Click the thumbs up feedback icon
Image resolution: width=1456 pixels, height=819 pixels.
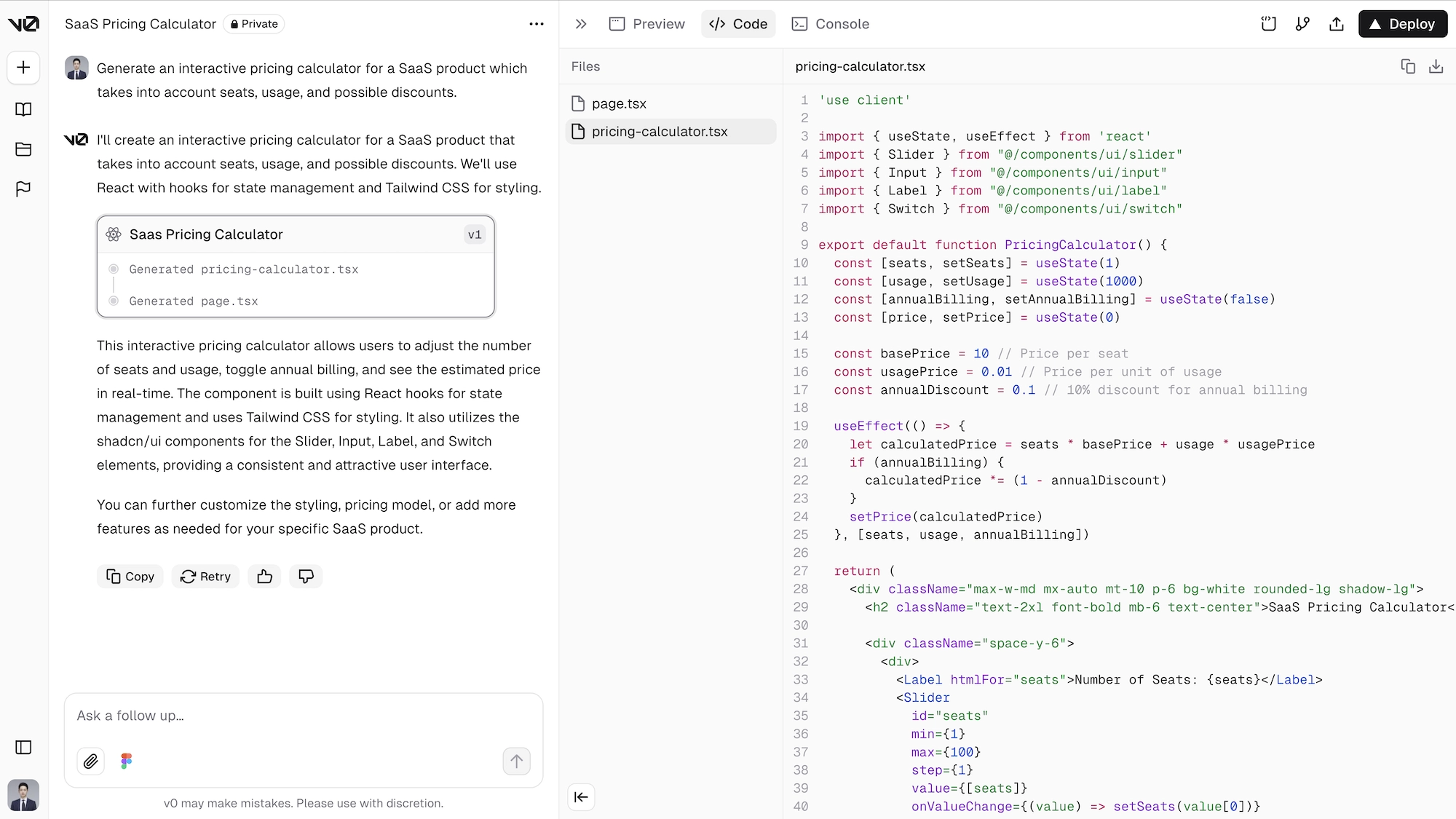[x=264, y=576]
